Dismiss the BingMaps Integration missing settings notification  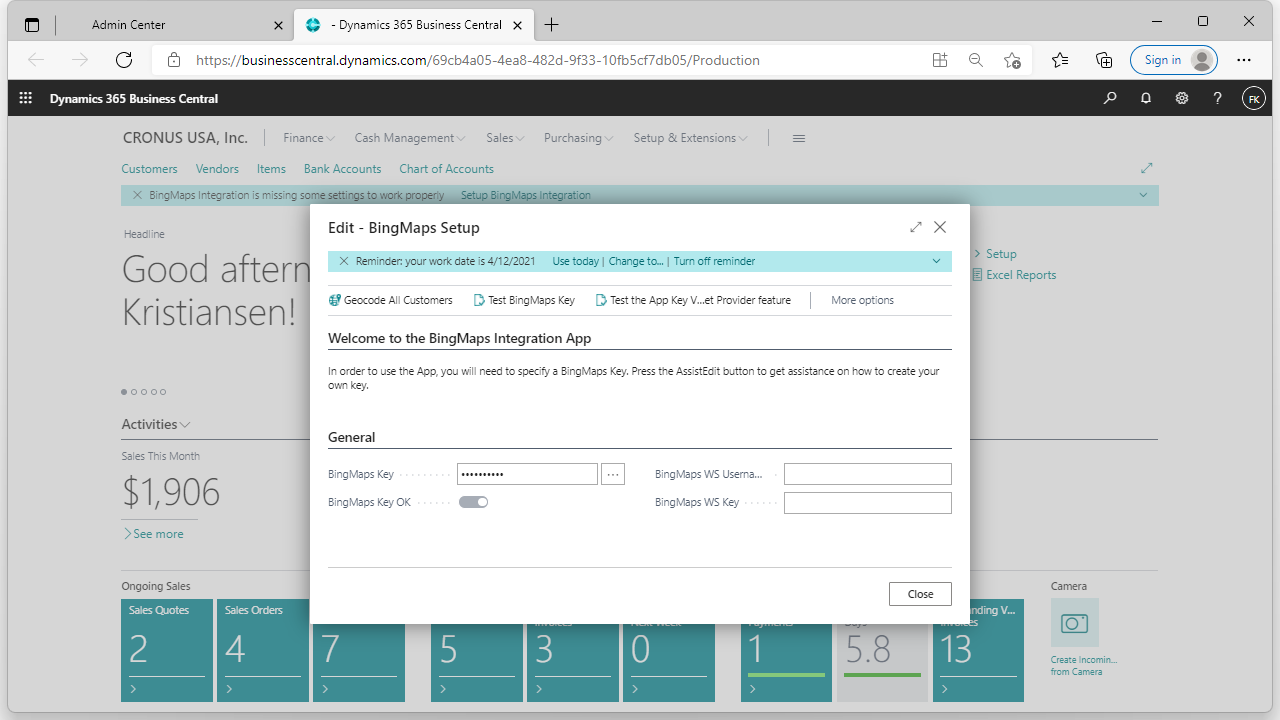(137, 195)
